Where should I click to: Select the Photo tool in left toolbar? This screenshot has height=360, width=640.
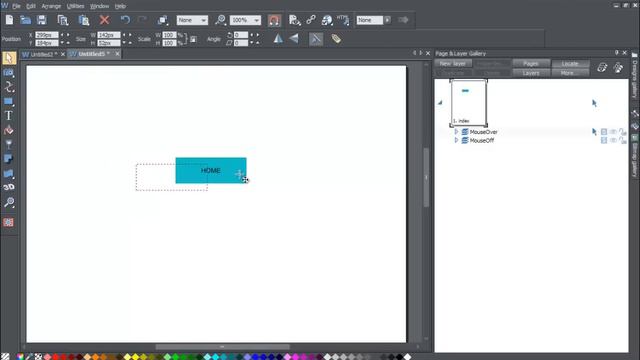[x=9, y=73]
